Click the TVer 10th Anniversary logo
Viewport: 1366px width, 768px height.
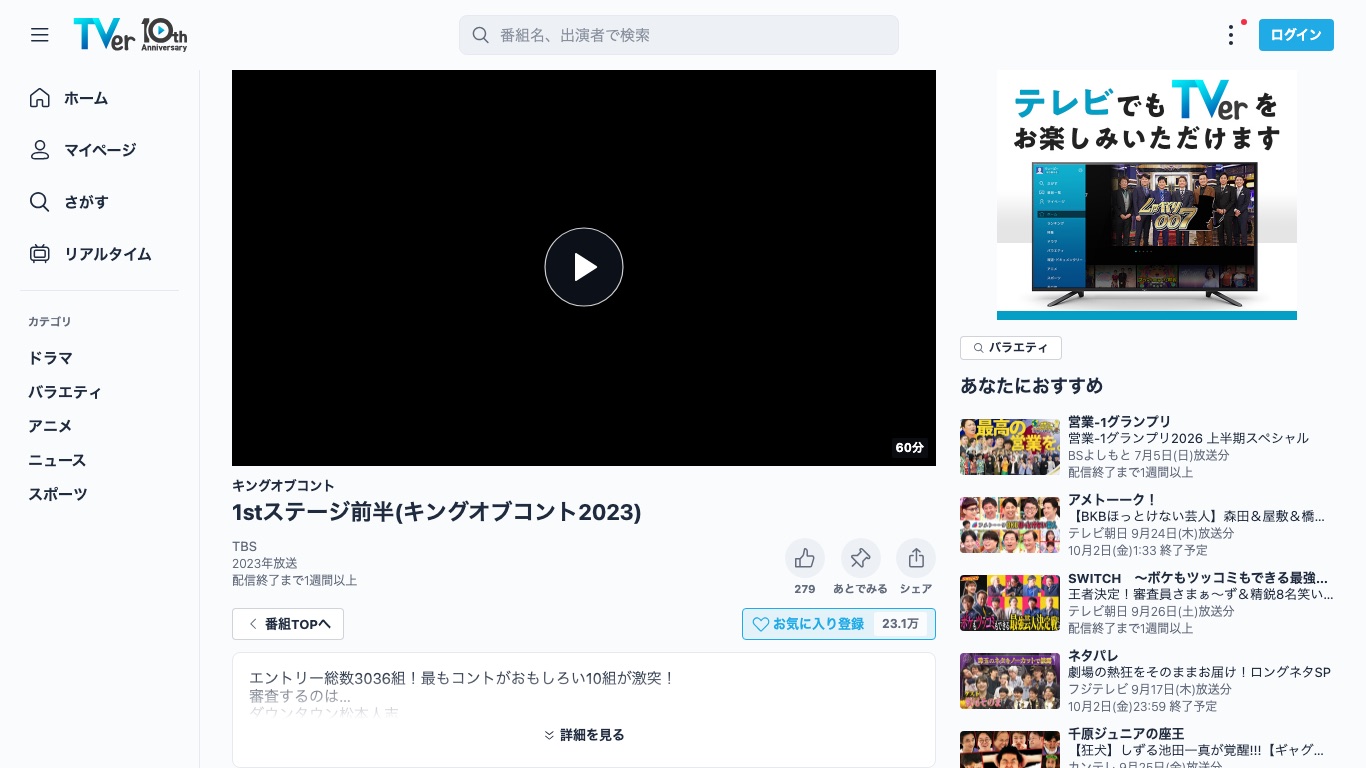(130, 35)
